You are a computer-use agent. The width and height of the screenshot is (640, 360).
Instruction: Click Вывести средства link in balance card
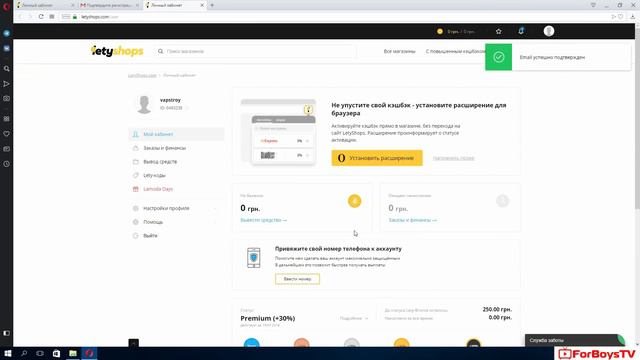pos(263,220)
